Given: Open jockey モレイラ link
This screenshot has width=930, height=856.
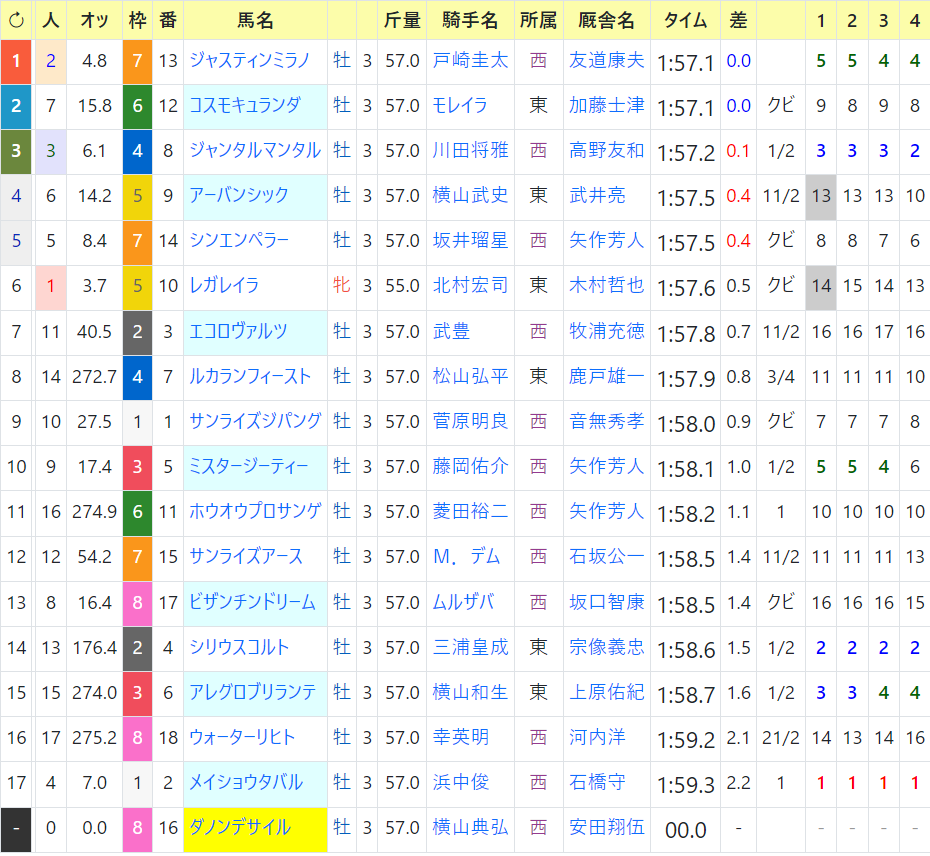Looking at the screenshot, I should tap(460, 106).
